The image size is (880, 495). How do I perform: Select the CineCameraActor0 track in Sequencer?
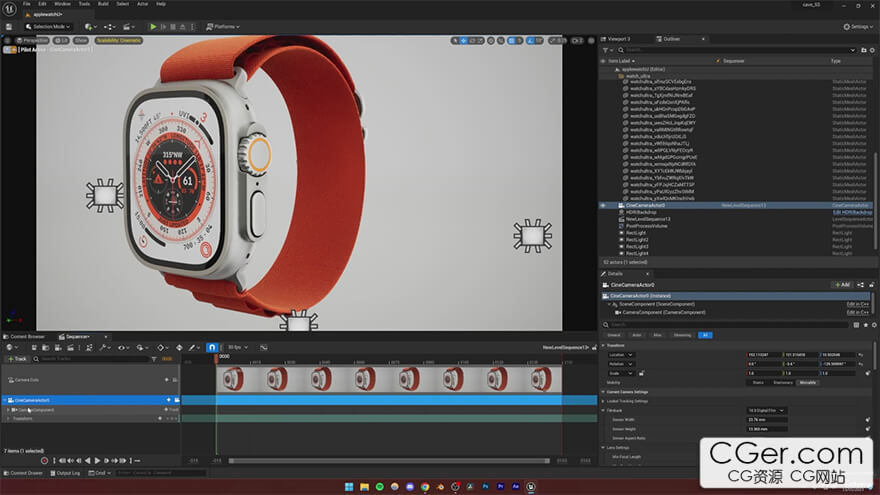click(x=90, y=400)
